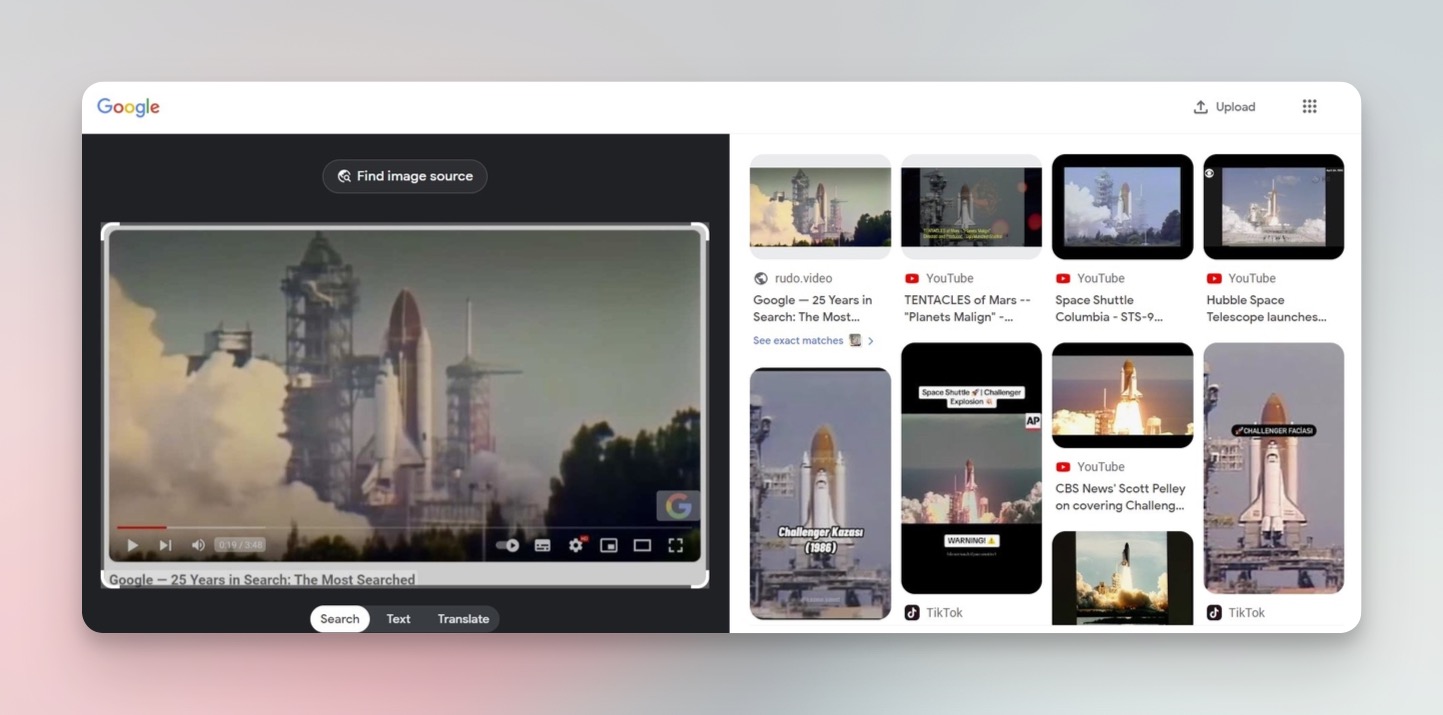Pause playback with the play button

tap(132, 545)
